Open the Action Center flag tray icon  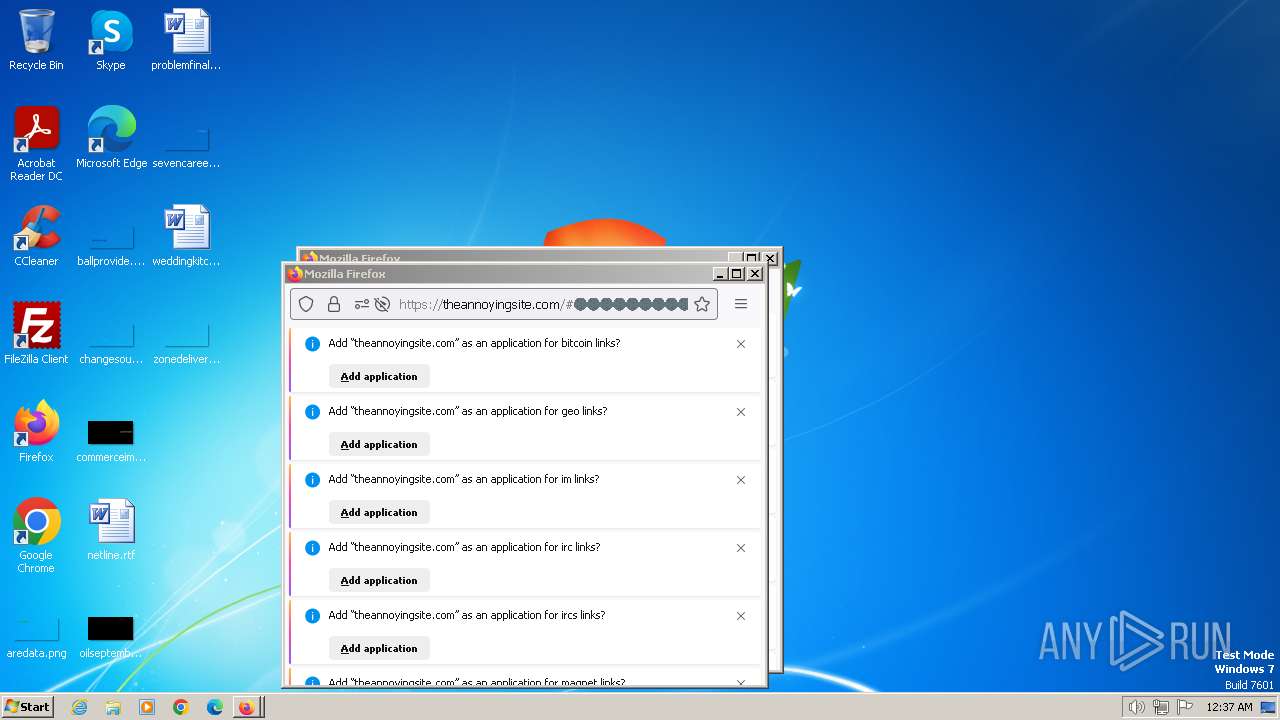tap(1185, 707)
